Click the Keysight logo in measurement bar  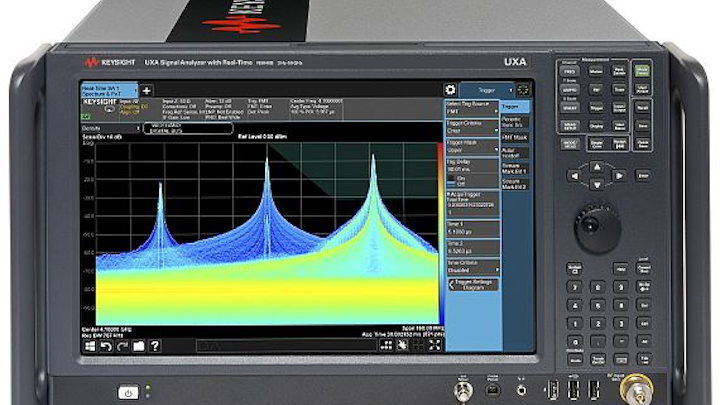100,101
